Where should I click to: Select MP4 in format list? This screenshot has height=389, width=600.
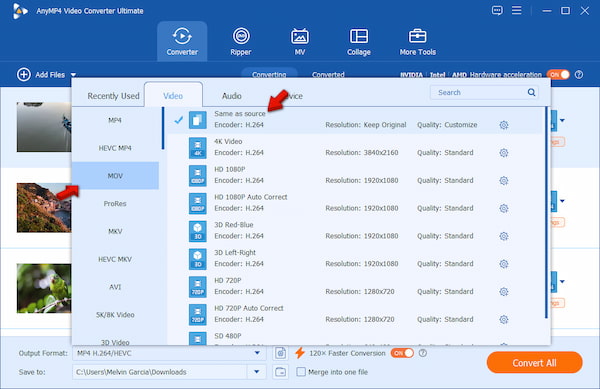pyautogui.click(x=115, y=120)
